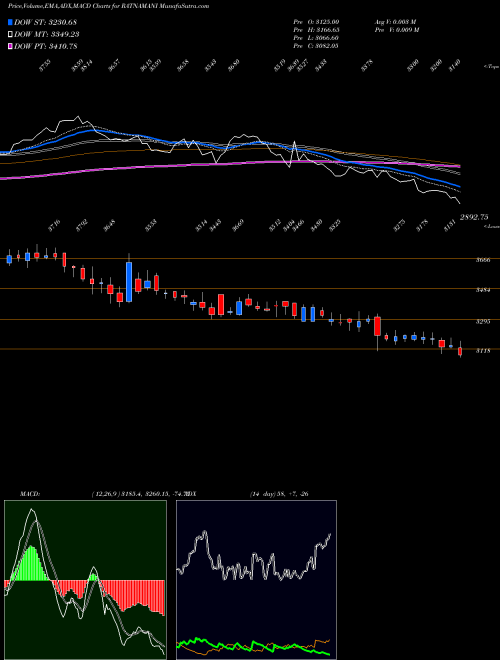Open the ADX indicator panel
The height and width of the screenshot is (660, 500).
tap(256, 580)
